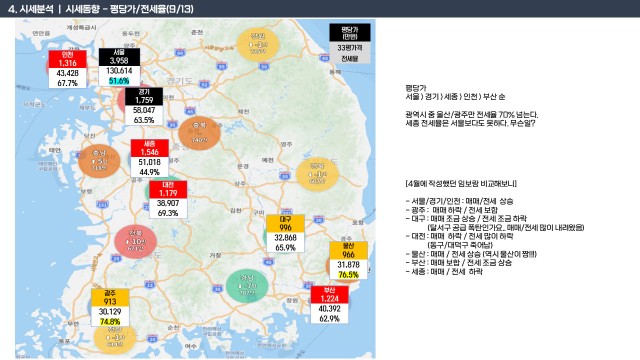Click the 대전 rate 69.3%
This screenshot has width=640, height=360.
click(x=168, y=213)
